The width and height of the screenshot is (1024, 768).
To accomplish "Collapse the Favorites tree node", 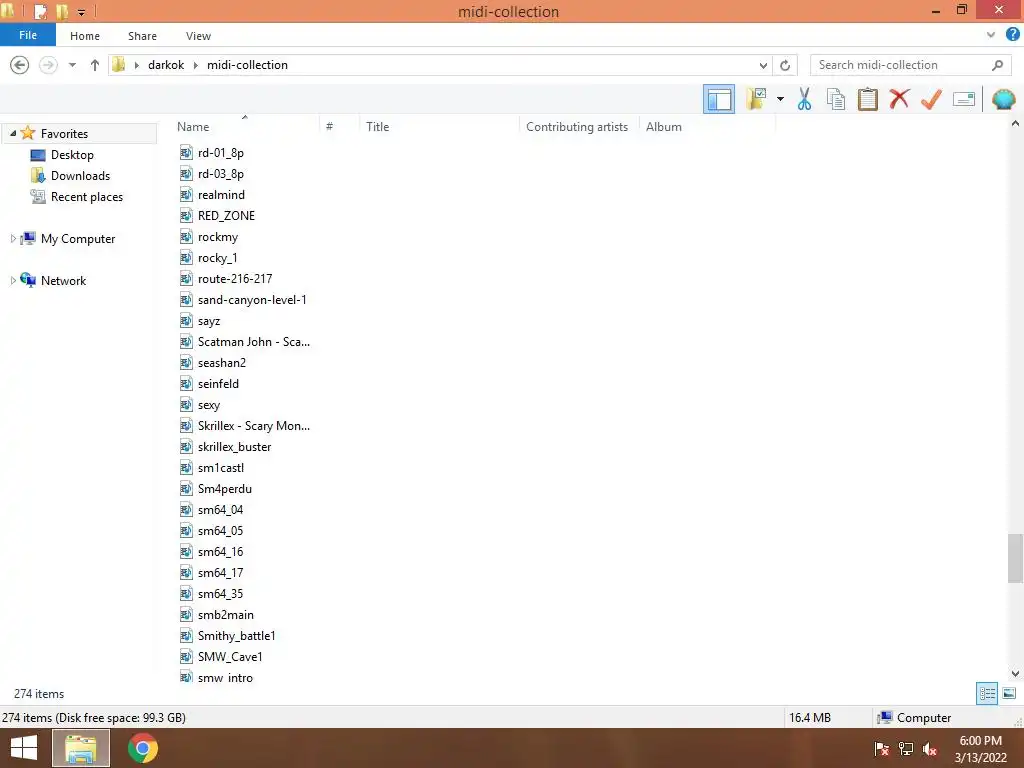I will click(12, 133).
